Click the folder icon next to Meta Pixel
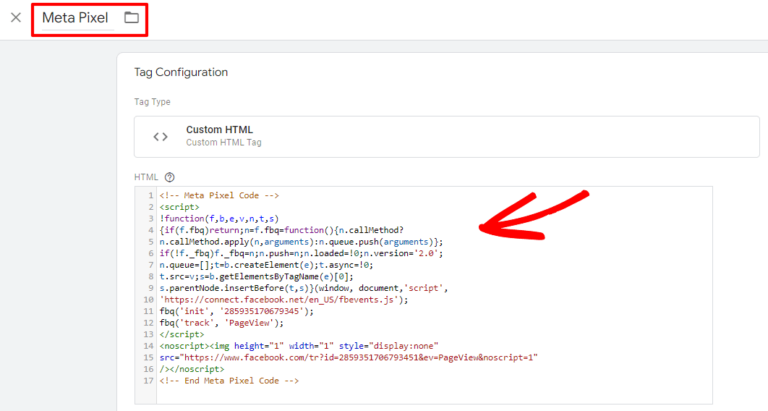 click(131, 18)
